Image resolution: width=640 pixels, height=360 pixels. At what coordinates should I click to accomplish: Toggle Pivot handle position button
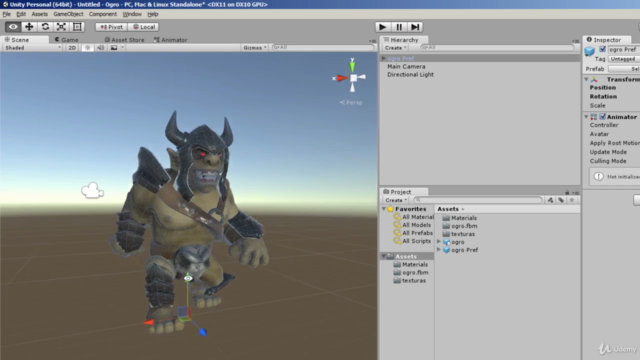(x=111, y=27)
